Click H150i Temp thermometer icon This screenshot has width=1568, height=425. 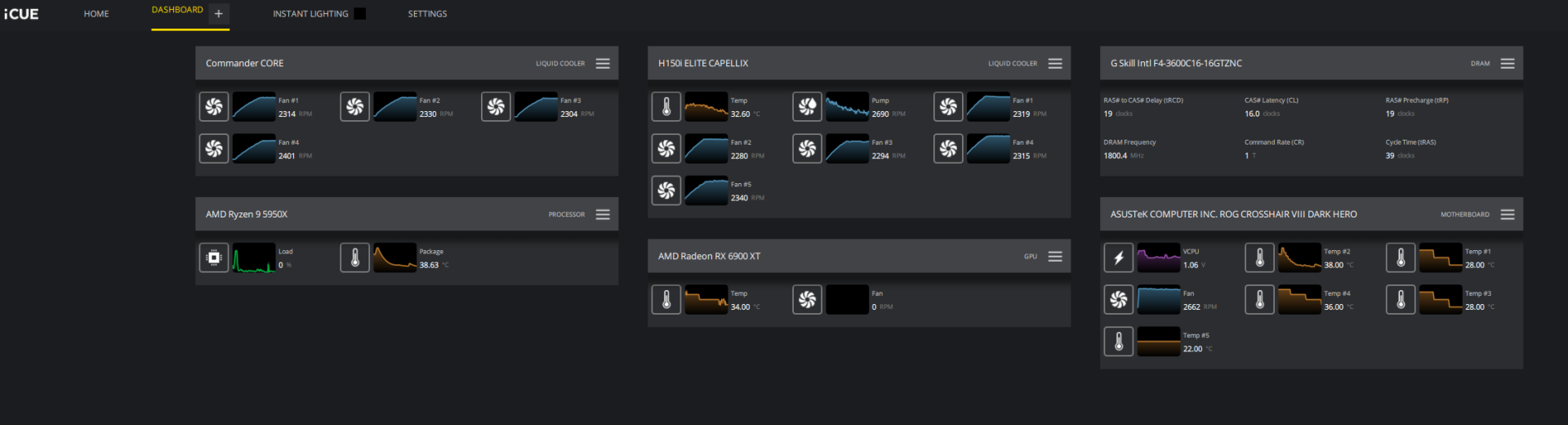click(x=666, y=106)
